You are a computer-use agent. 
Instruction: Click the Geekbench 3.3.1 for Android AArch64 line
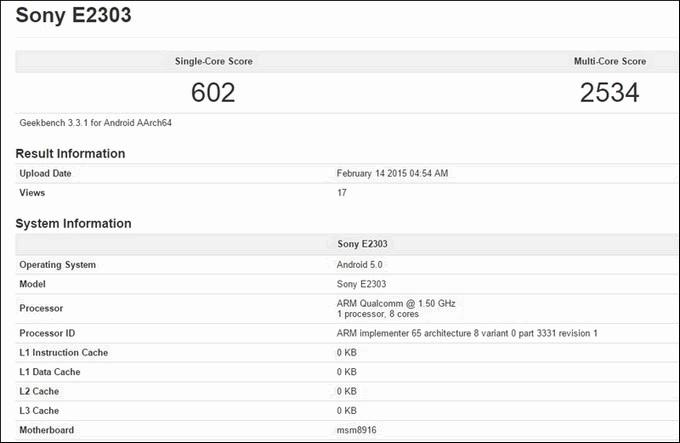click(95, 123)
